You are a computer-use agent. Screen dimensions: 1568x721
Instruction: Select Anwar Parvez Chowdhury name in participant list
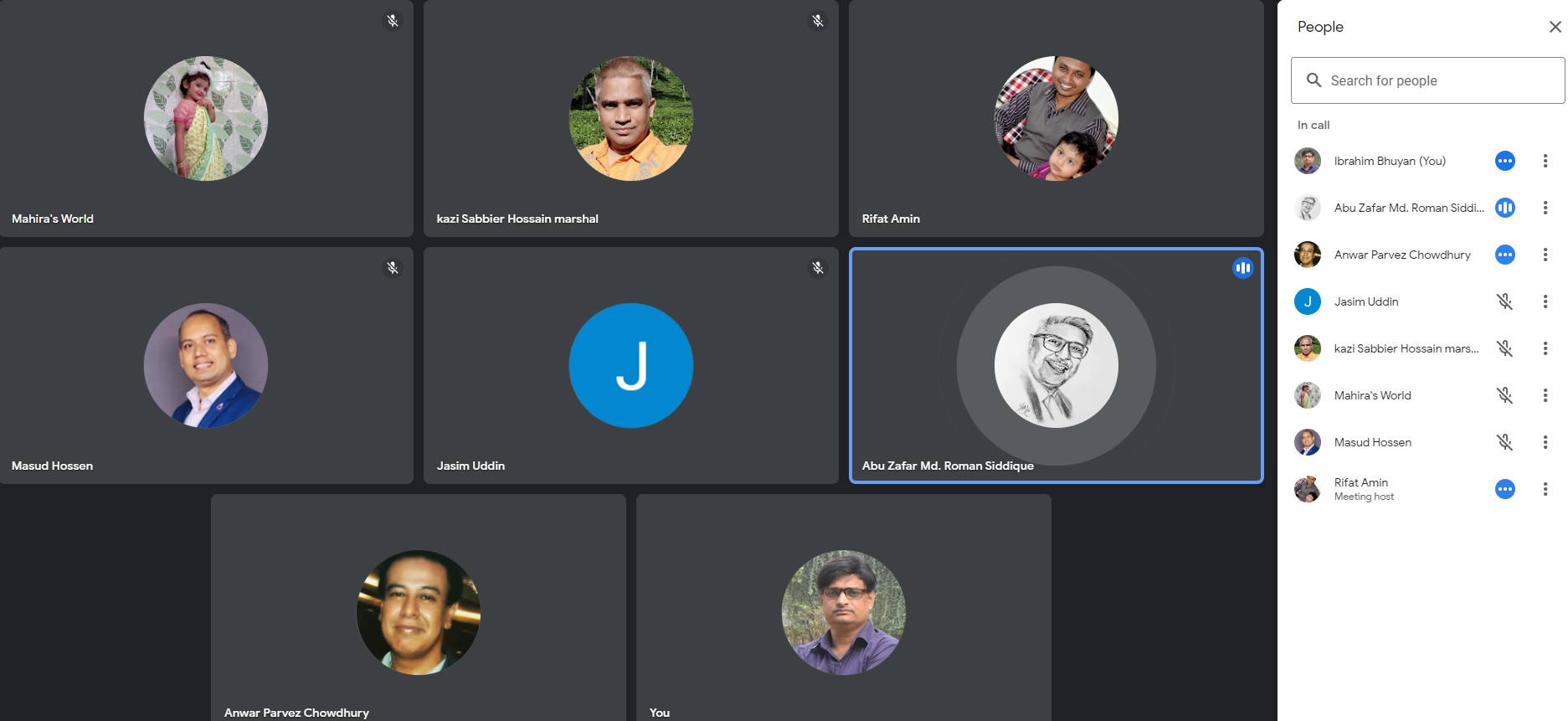(x=1401, y=255)
